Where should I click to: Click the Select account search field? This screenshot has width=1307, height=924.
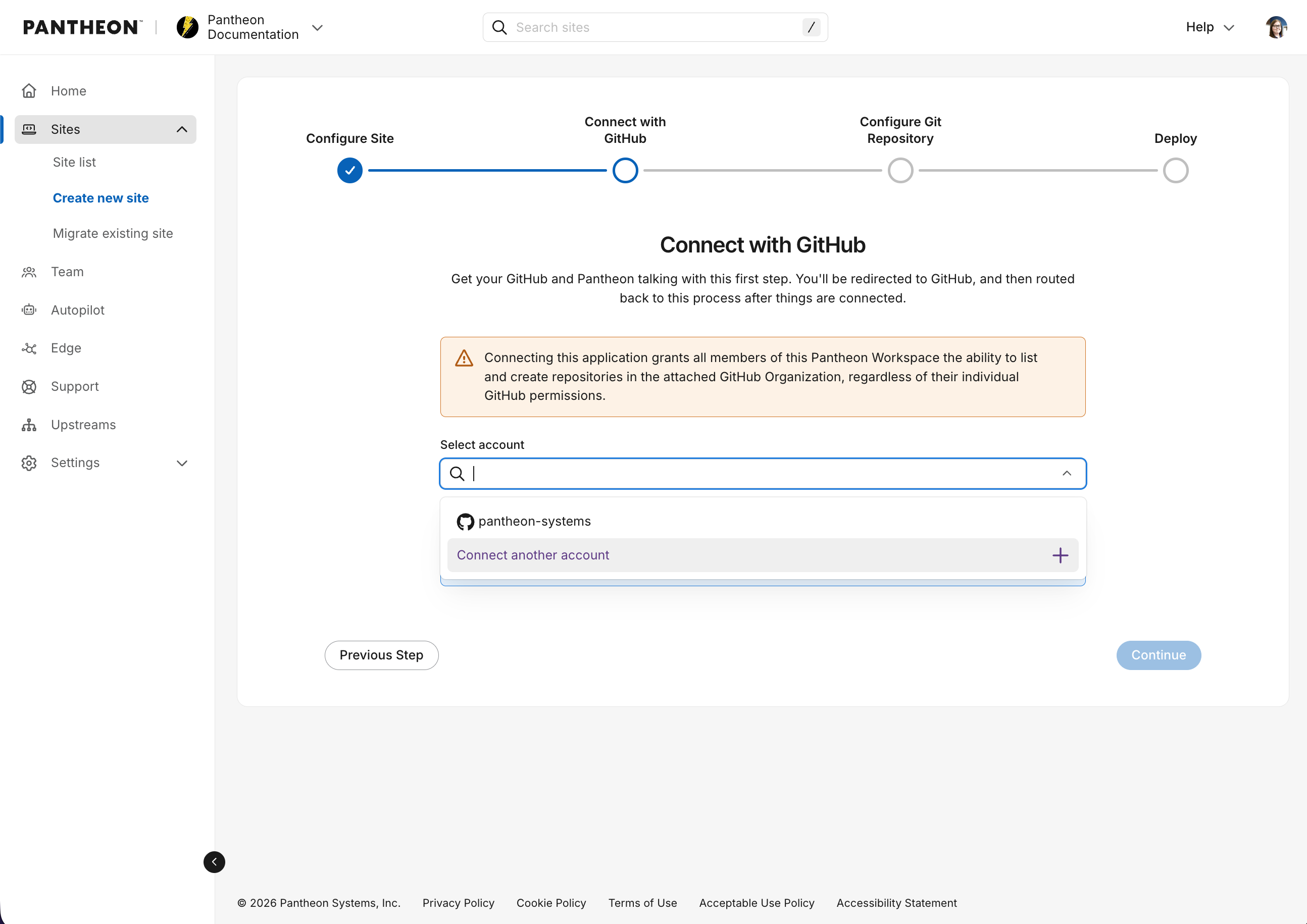(763, 474)
